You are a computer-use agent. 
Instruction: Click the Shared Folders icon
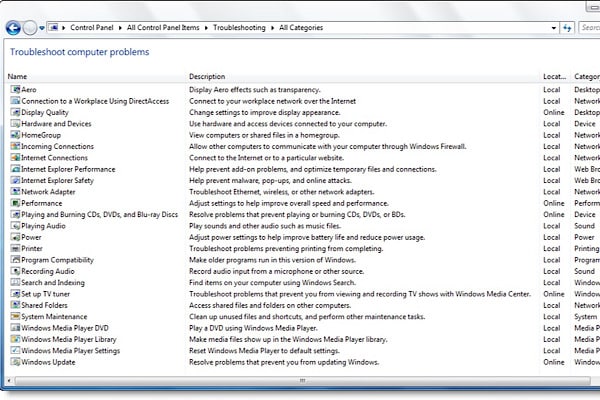pyautogui.click(x=15, y=305)
